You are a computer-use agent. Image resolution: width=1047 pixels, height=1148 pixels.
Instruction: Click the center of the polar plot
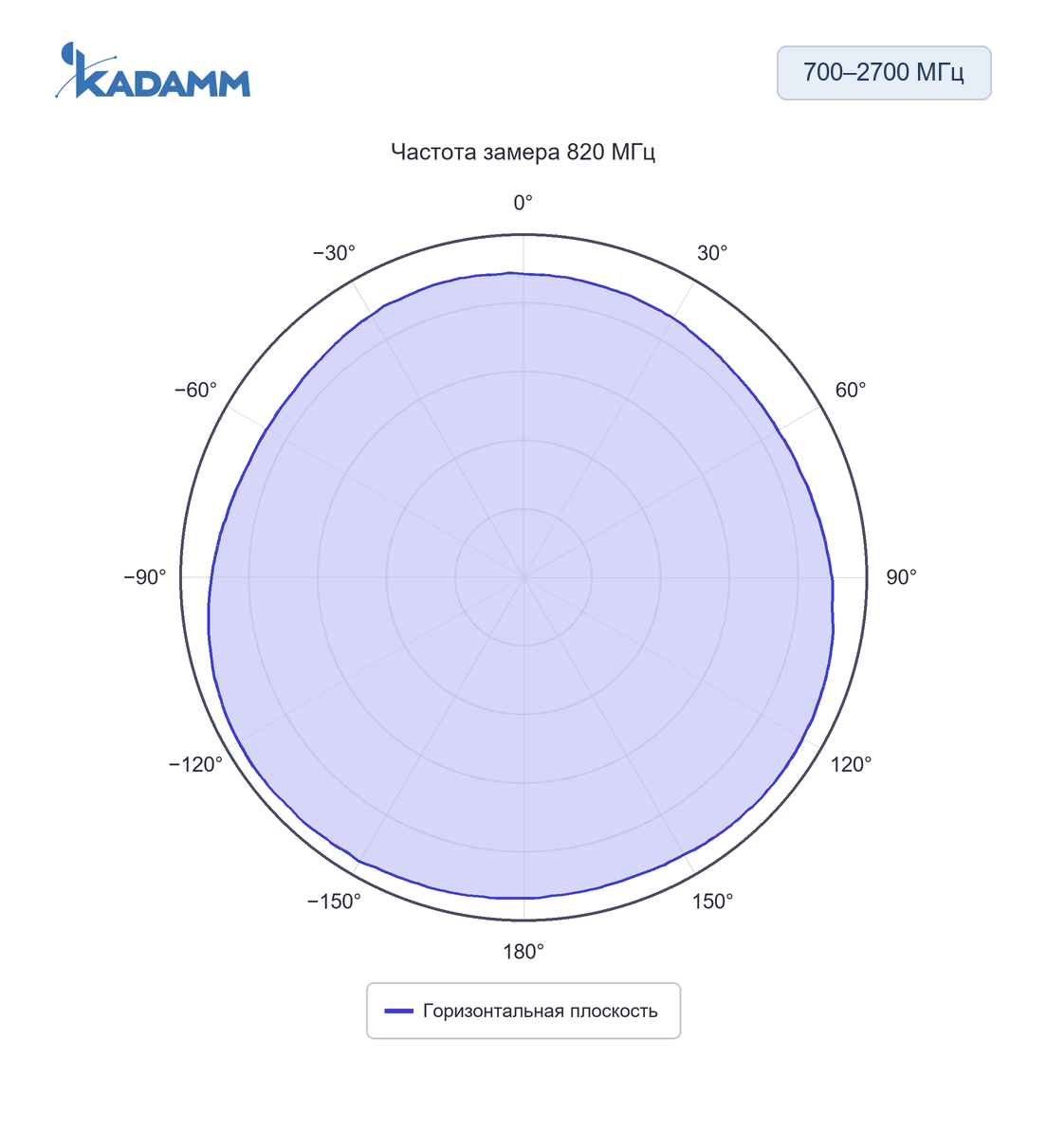pyautogui.click(x=523, y=577)
